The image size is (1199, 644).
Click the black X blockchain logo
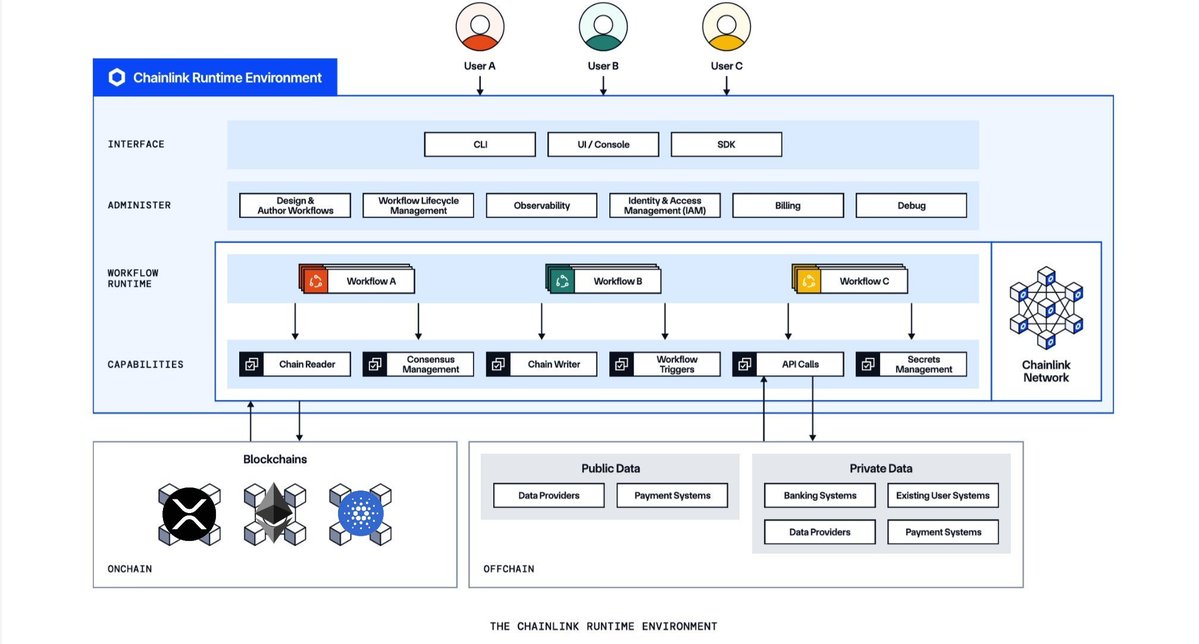point(189,514)
